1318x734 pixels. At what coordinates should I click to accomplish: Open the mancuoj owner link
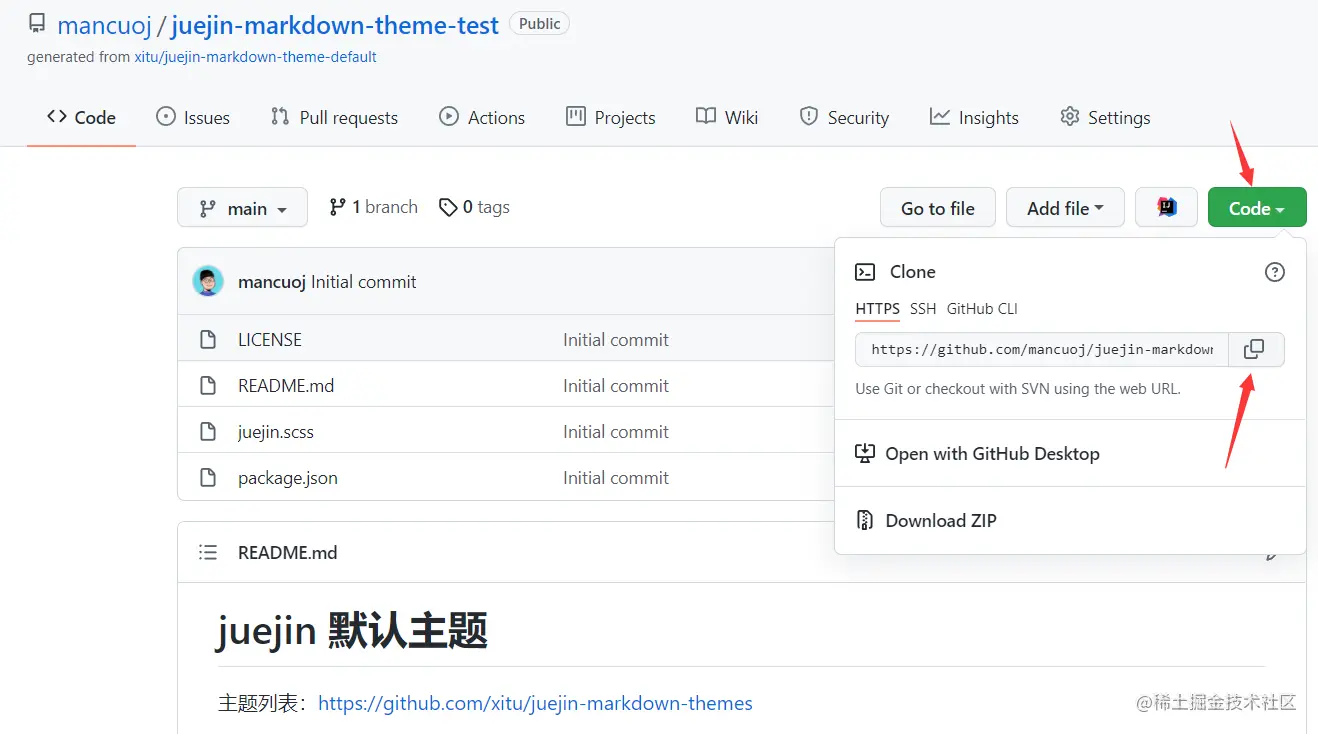(x=104, y=25)
